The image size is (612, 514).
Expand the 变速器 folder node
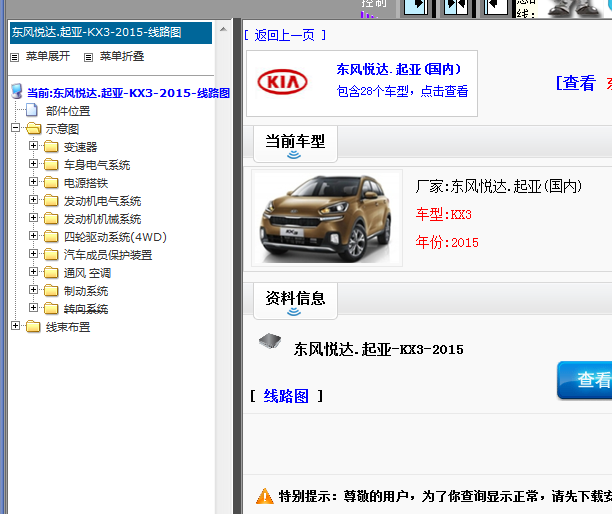coord(34,146)
